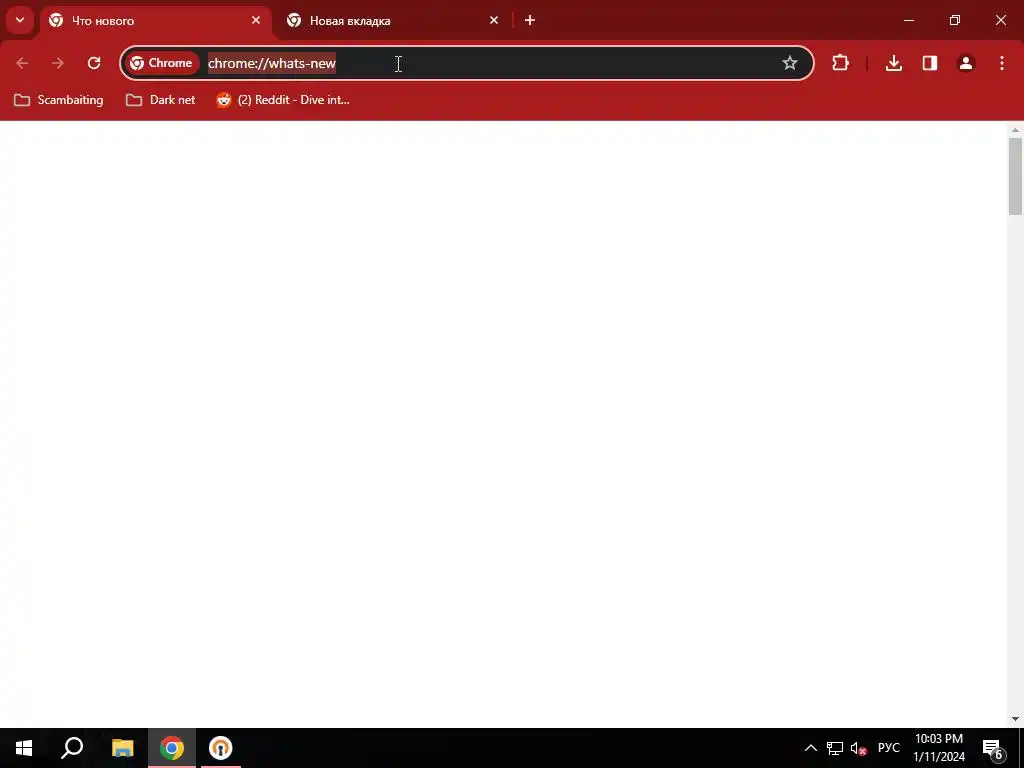Open the Reddit - Dive int... bookmark
The image size is (1024, 768).
point(283,100)
